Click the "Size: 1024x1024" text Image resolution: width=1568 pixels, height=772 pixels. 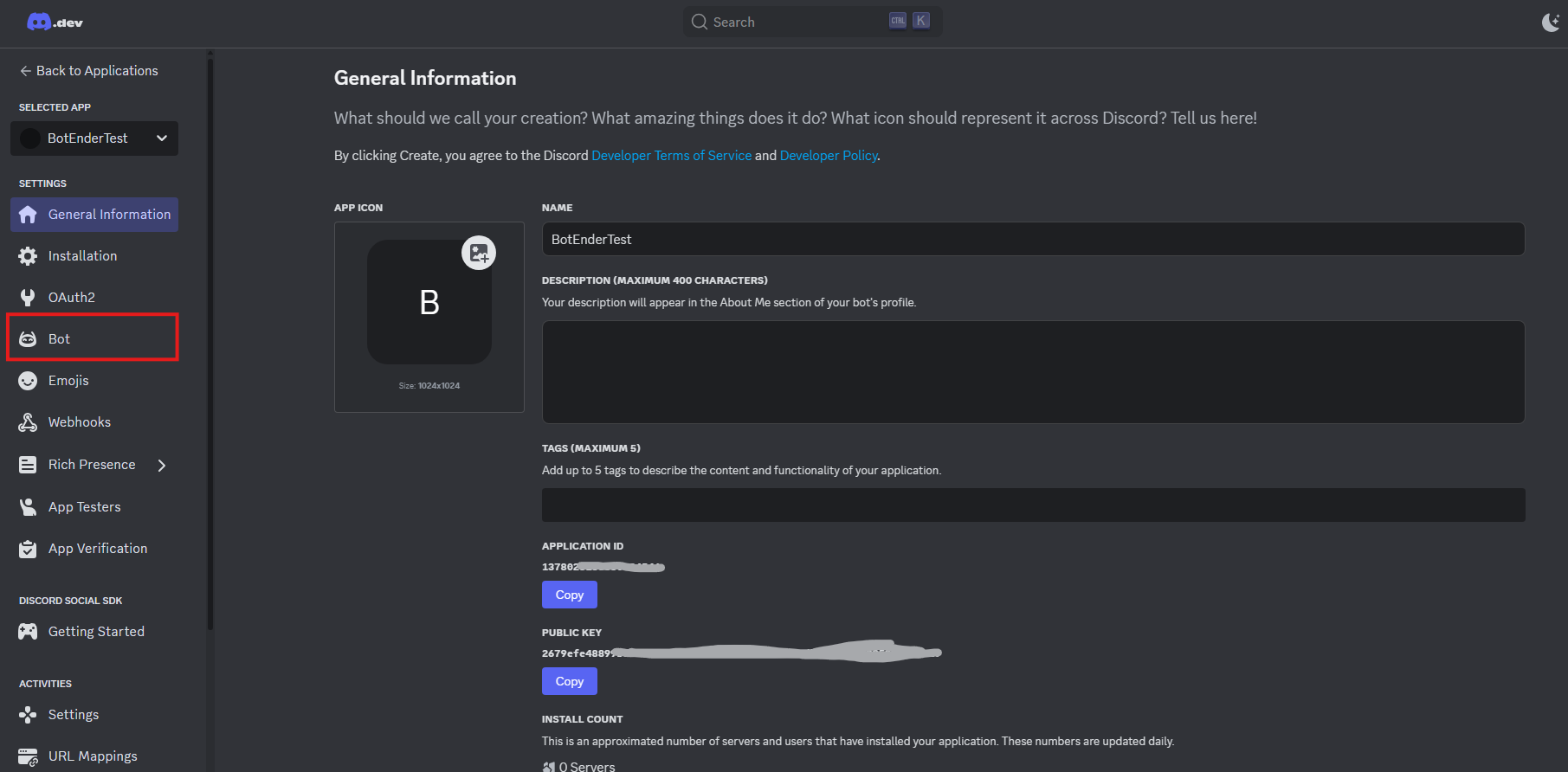pos(429,386)
